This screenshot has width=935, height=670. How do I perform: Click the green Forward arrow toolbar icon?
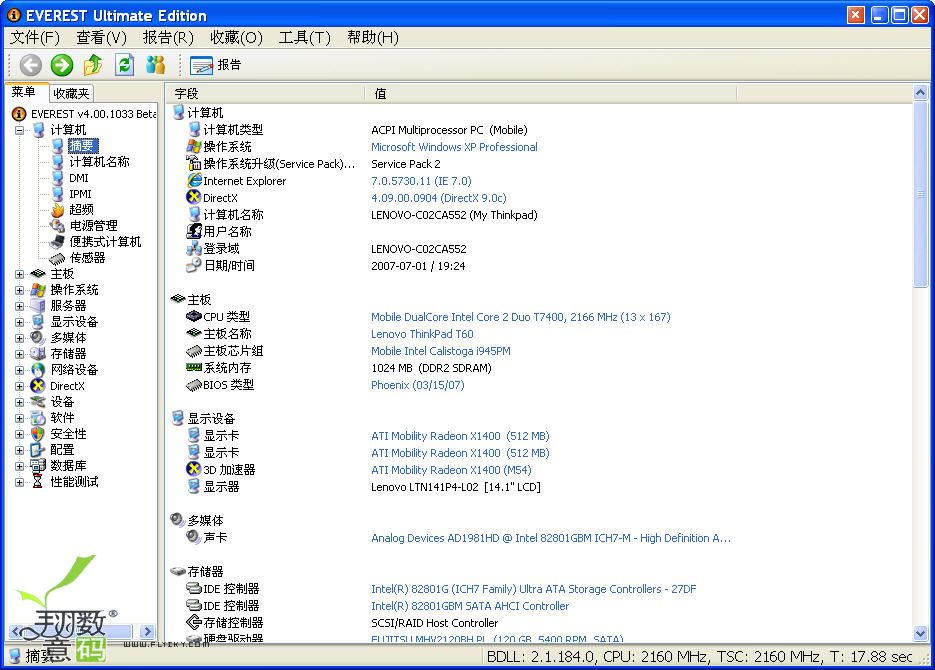point(61,65)
